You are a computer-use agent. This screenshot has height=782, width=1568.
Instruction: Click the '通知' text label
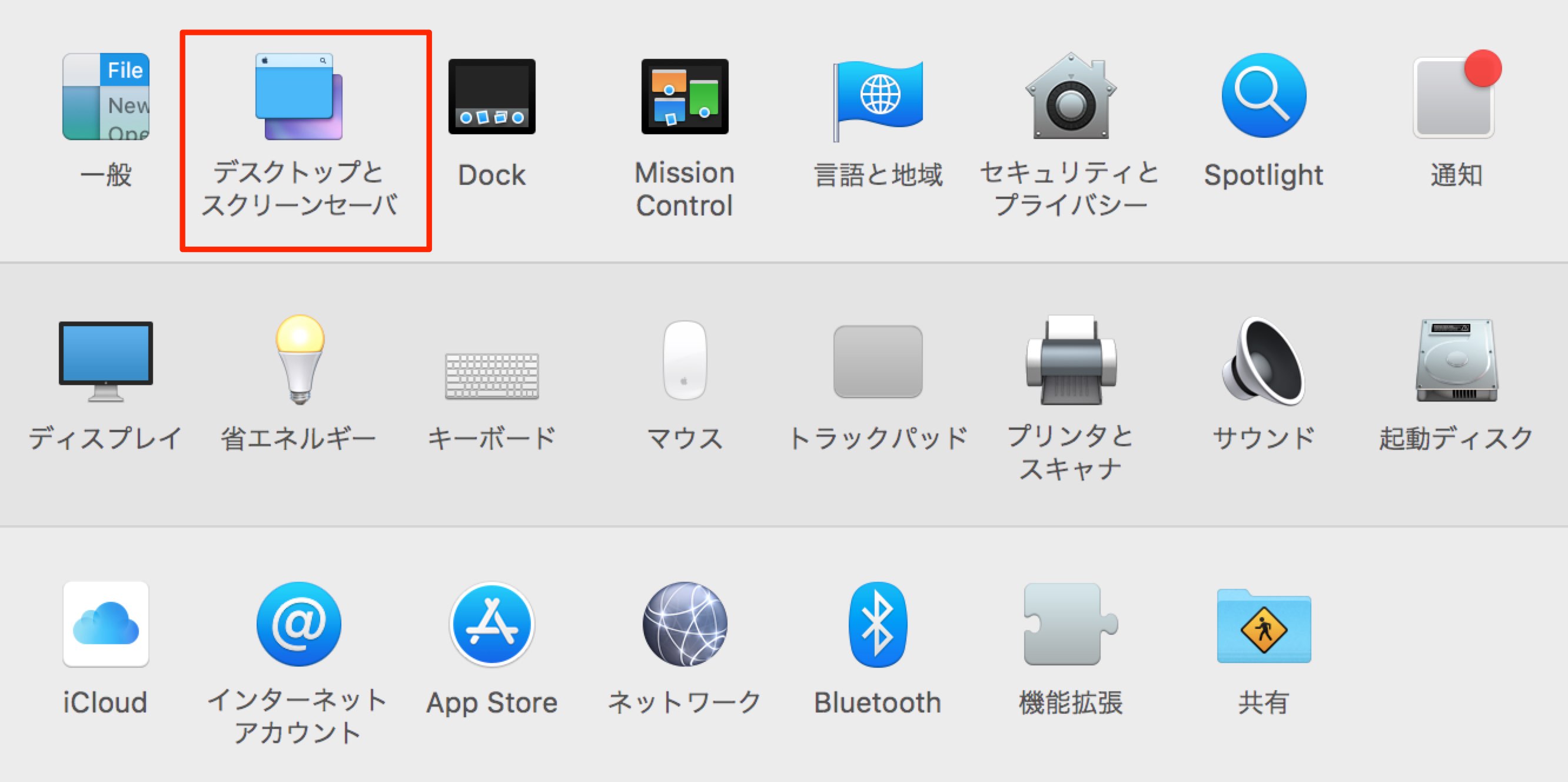coord(1457,175)
